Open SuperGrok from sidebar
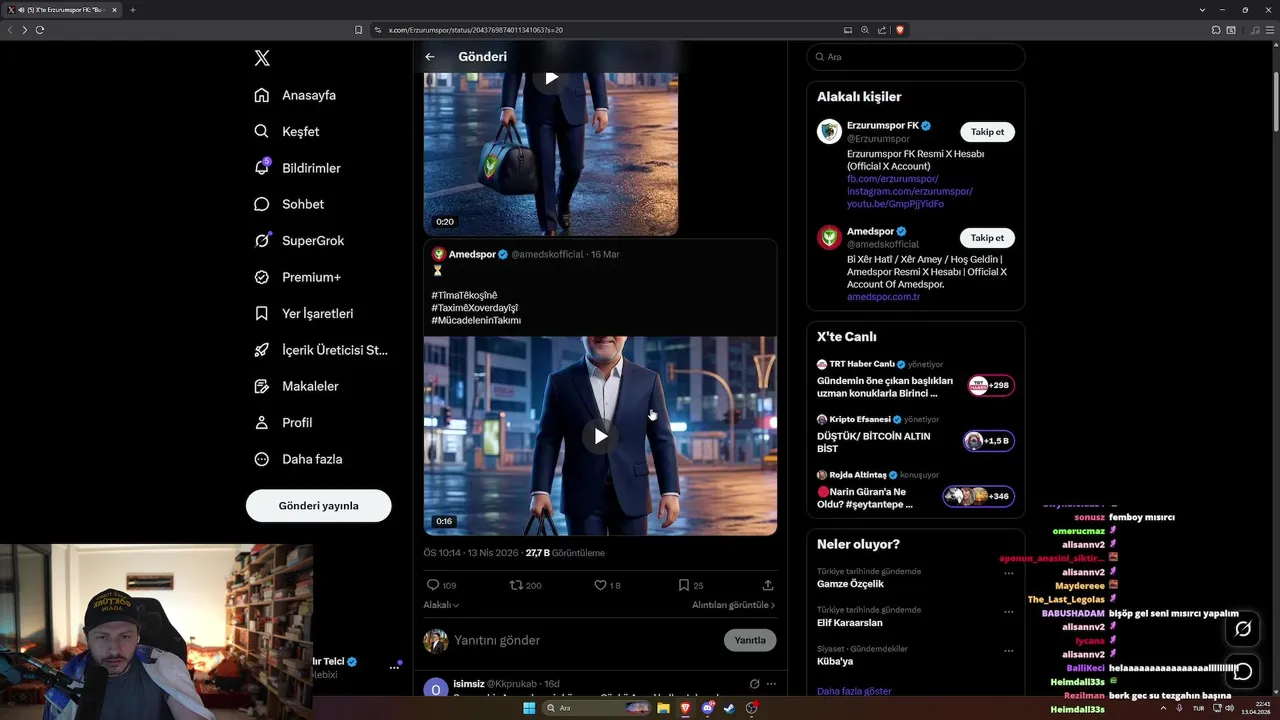1280x720 pixels. point(299,240)
